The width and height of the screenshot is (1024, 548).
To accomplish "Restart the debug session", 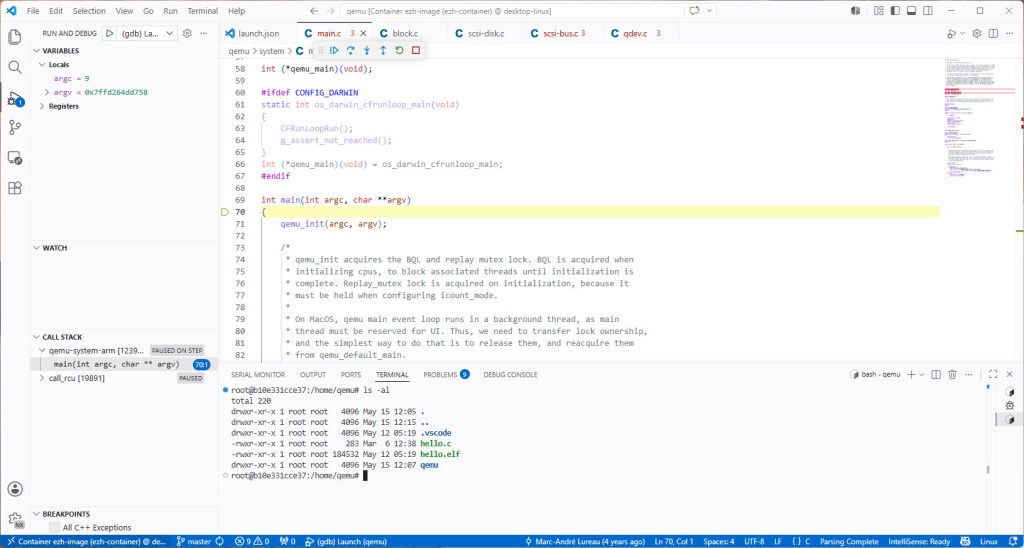I will pos(399,50).
